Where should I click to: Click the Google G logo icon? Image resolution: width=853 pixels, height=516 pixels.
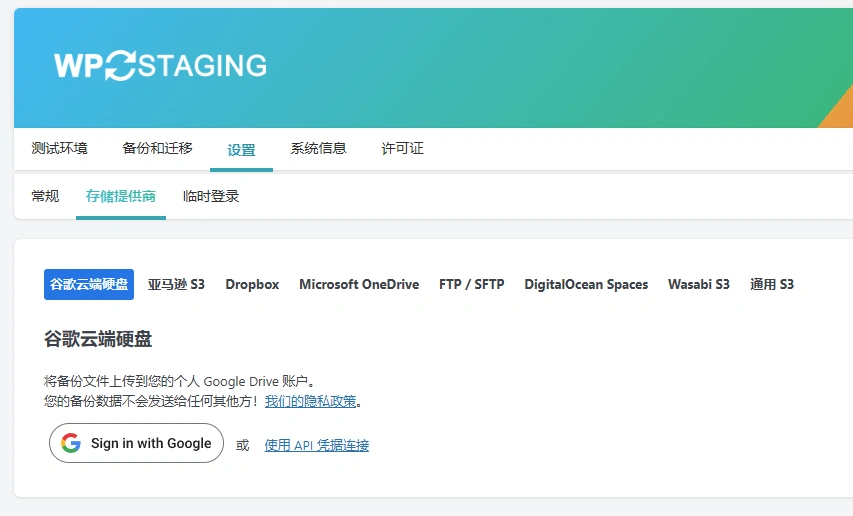tap(71, 443)
